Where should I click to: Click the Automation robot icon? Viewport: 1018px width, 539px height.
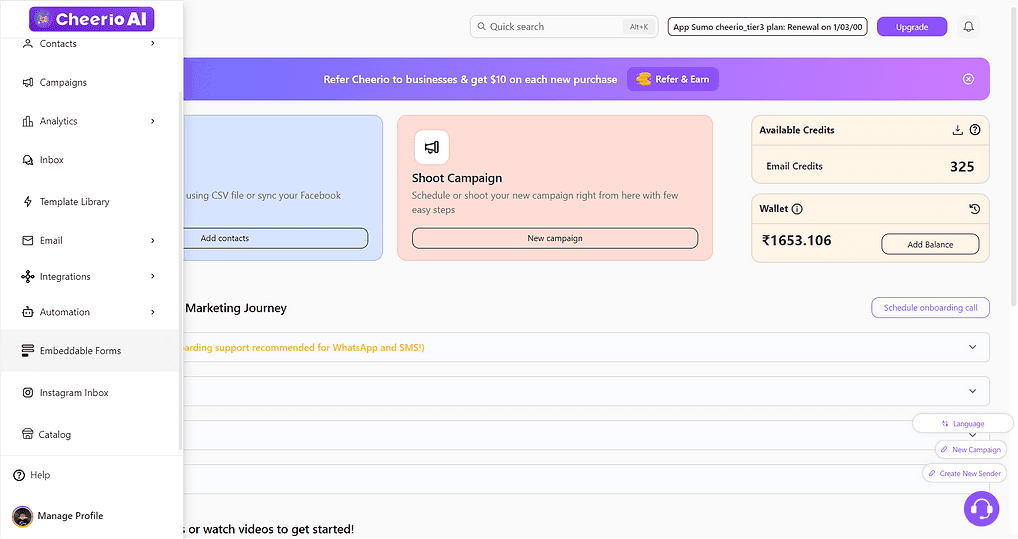(x=27, y=312)
